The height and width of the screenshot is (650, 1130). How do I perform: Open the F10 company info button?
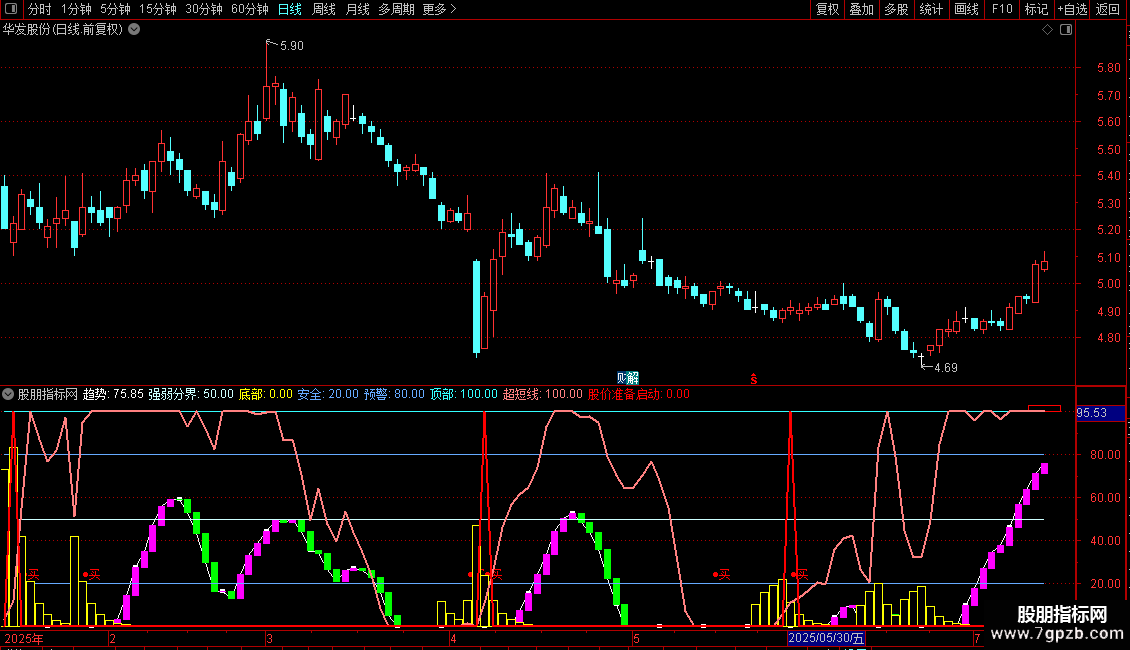[x=1001, y=10]
